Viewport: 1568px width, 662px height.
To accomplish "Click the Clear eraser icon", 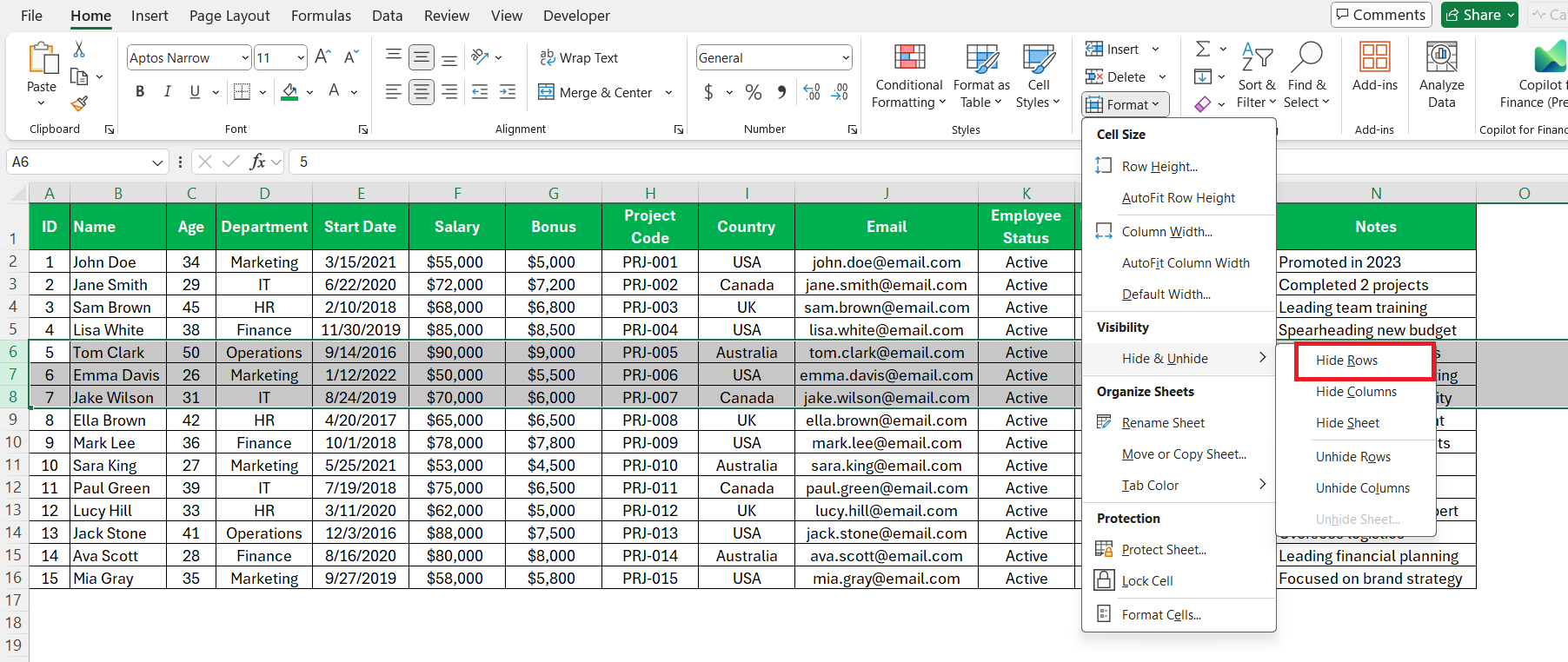I will (1203, 104).
